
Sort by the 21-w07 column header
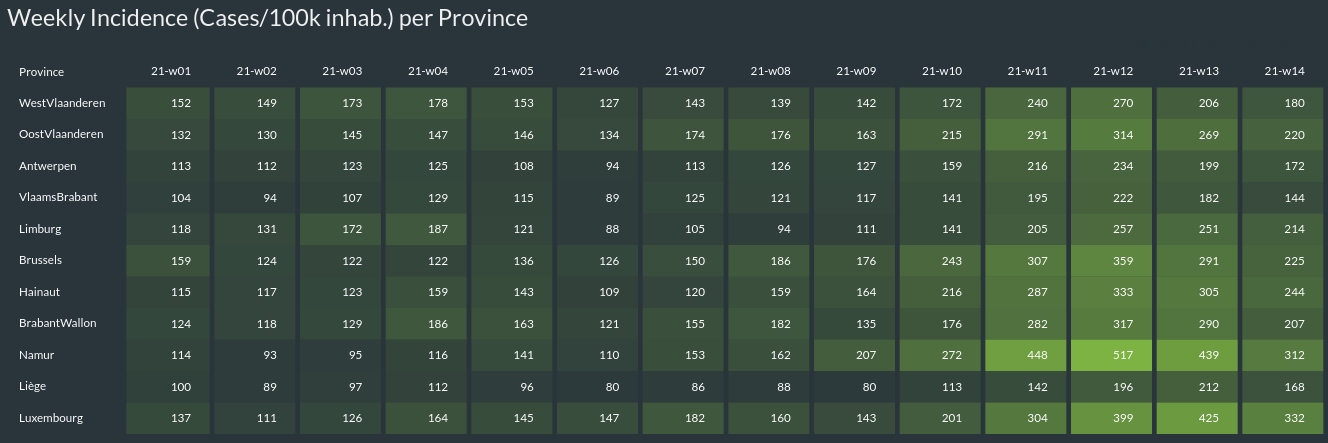(x=685, y=71)
